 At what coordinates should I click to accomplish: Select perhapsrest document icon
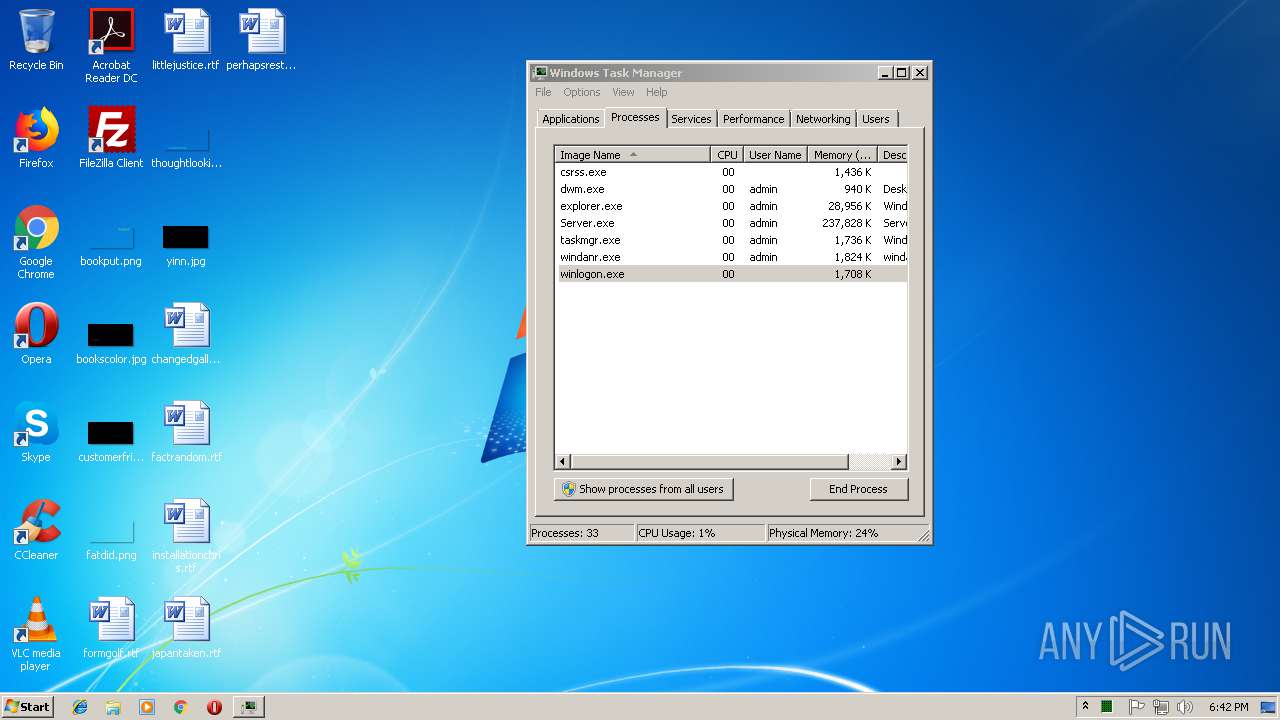(261, 40)
